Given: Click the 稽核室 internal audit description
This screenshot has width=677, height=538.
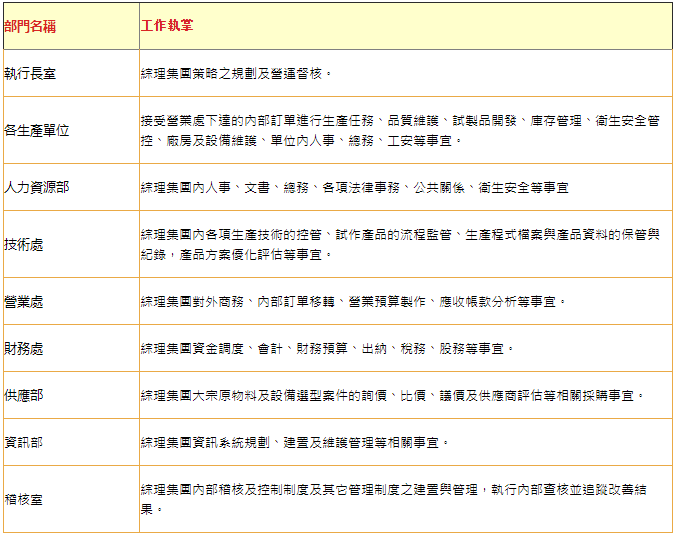Looking at the screenshot, I should point(400,499).
